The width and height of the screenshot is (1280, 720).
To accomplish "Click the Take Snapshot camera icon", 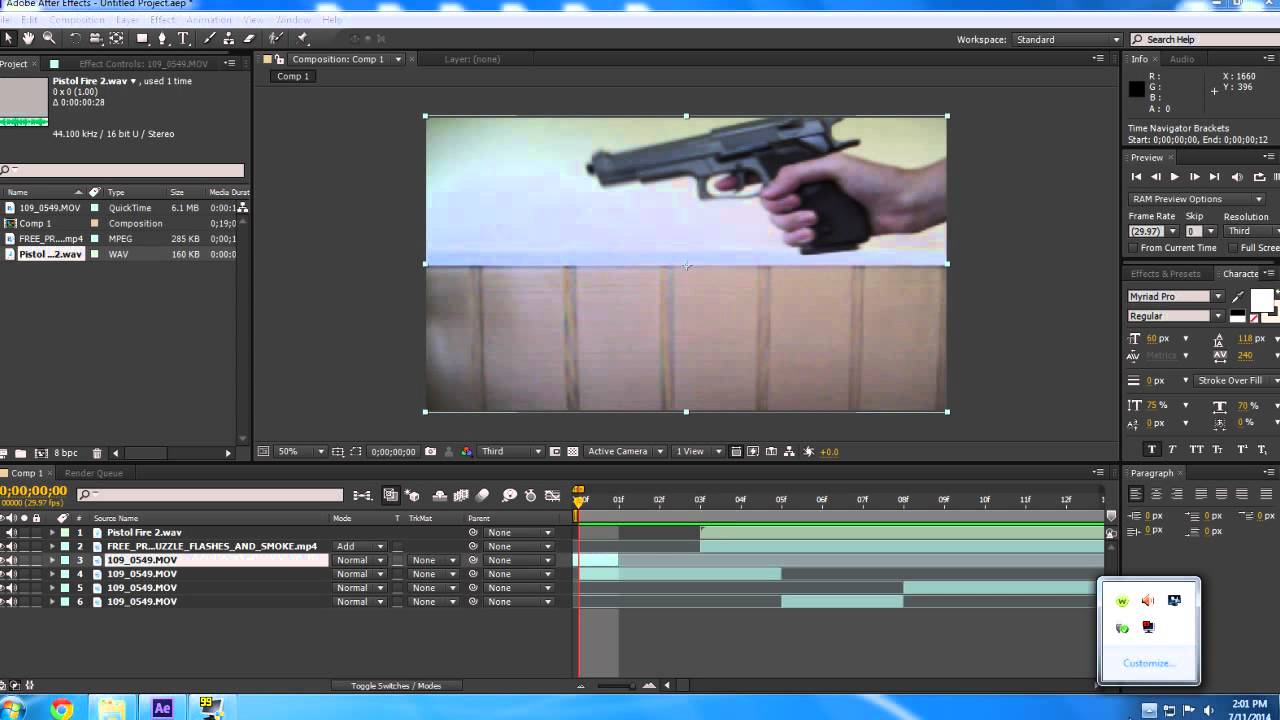I will click(x=431, y=451).
